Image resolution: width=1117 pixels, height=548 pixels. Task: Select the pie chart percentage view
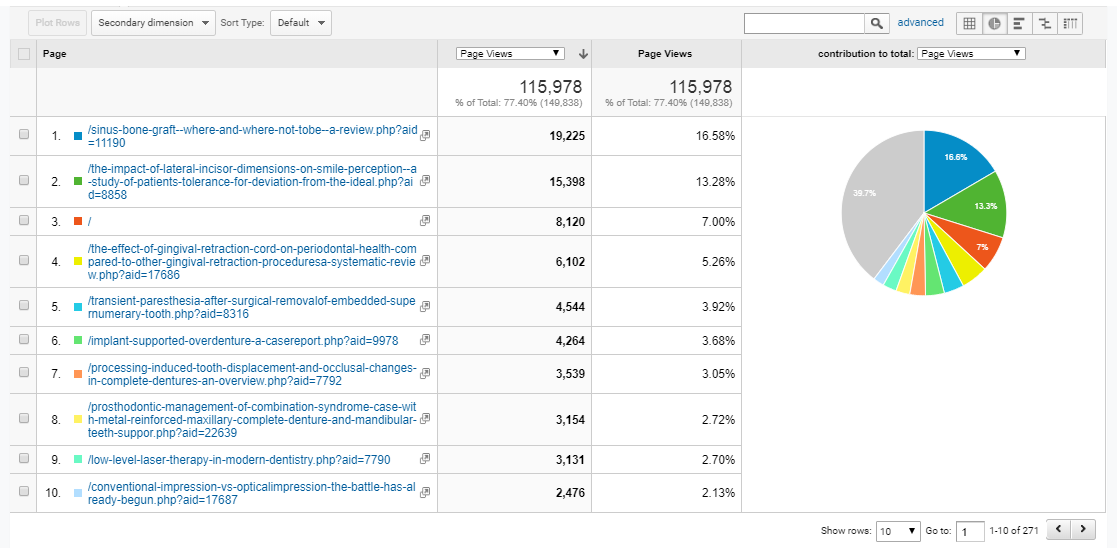(x=995, y=23)
